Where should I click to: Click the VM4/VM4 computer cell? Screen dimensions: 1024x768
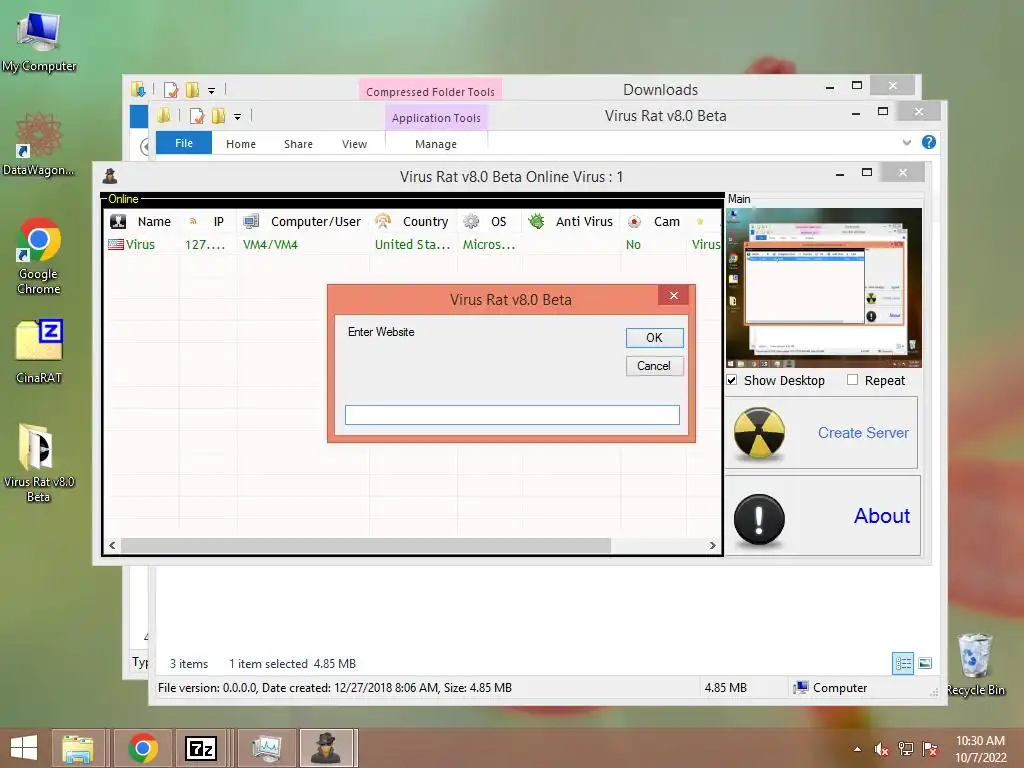click(270, 244)
